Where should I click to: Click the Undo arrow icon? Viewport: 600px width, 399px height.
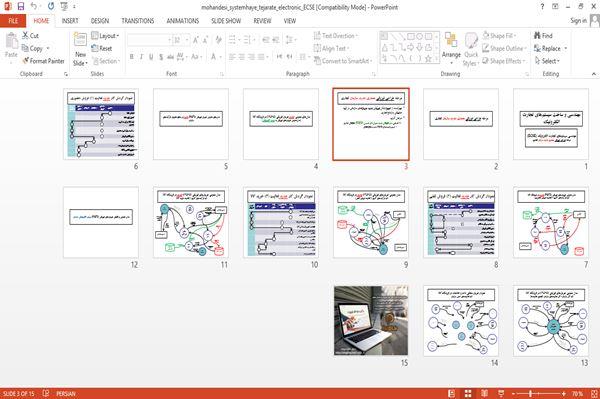[x=34, y=7]
